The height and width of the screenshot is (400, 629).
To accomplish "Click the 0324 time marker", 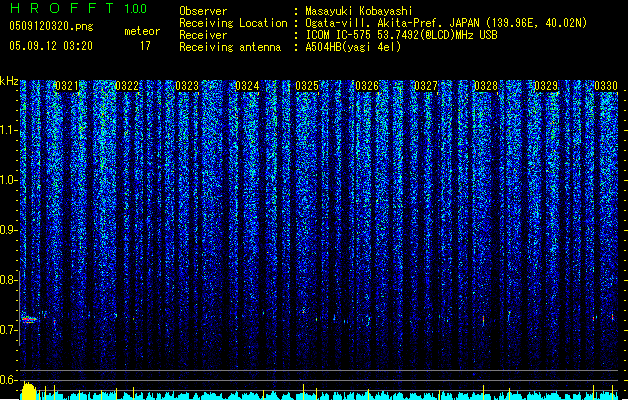I will (247, 86).
